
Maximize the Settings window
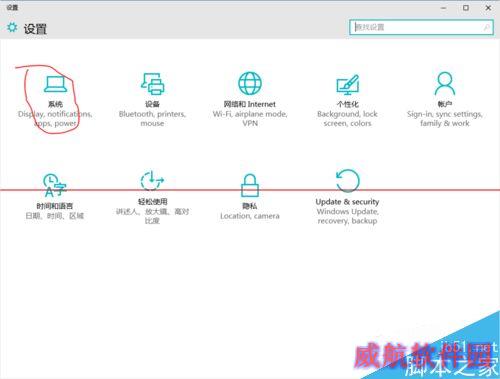(466, 8)
